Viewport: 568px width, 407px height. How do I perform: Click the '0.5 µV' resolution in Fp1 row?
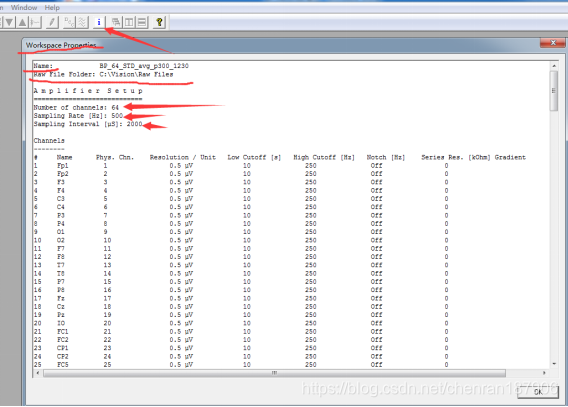point(181,165)
